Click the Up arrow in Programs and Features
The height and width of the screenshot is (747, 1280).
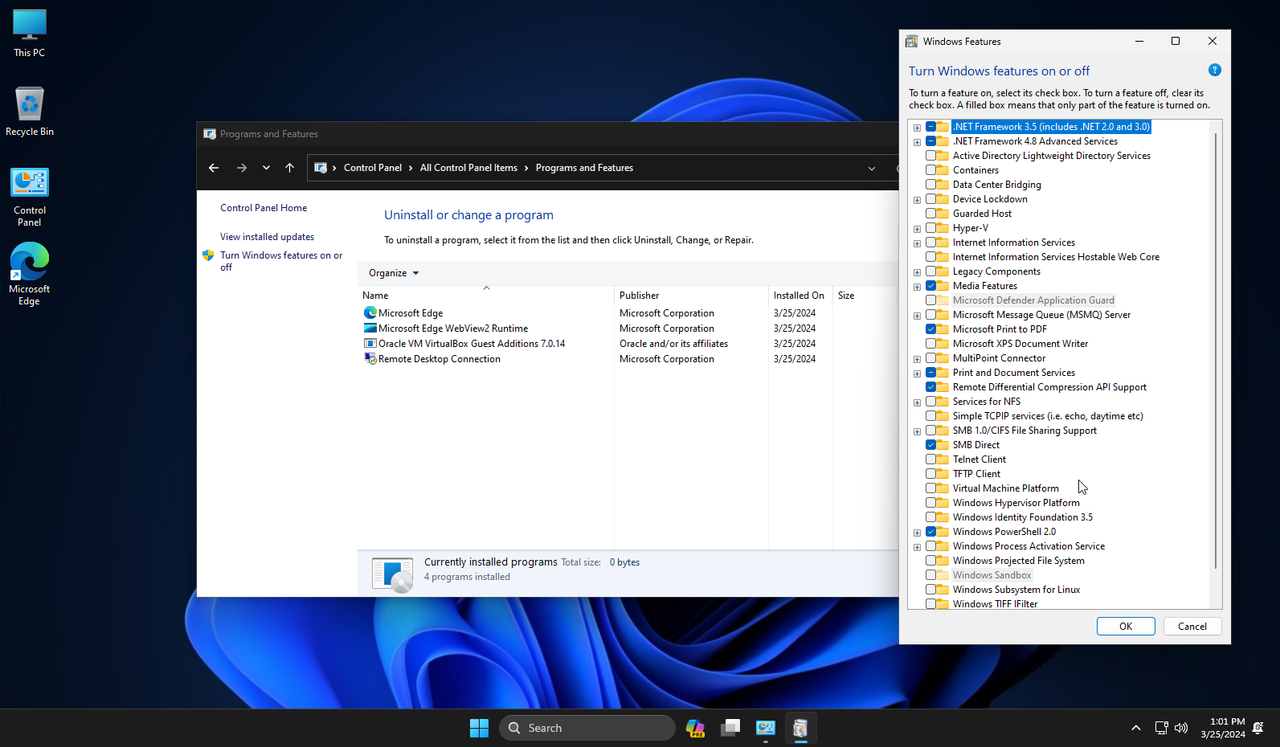click(289, 168)
